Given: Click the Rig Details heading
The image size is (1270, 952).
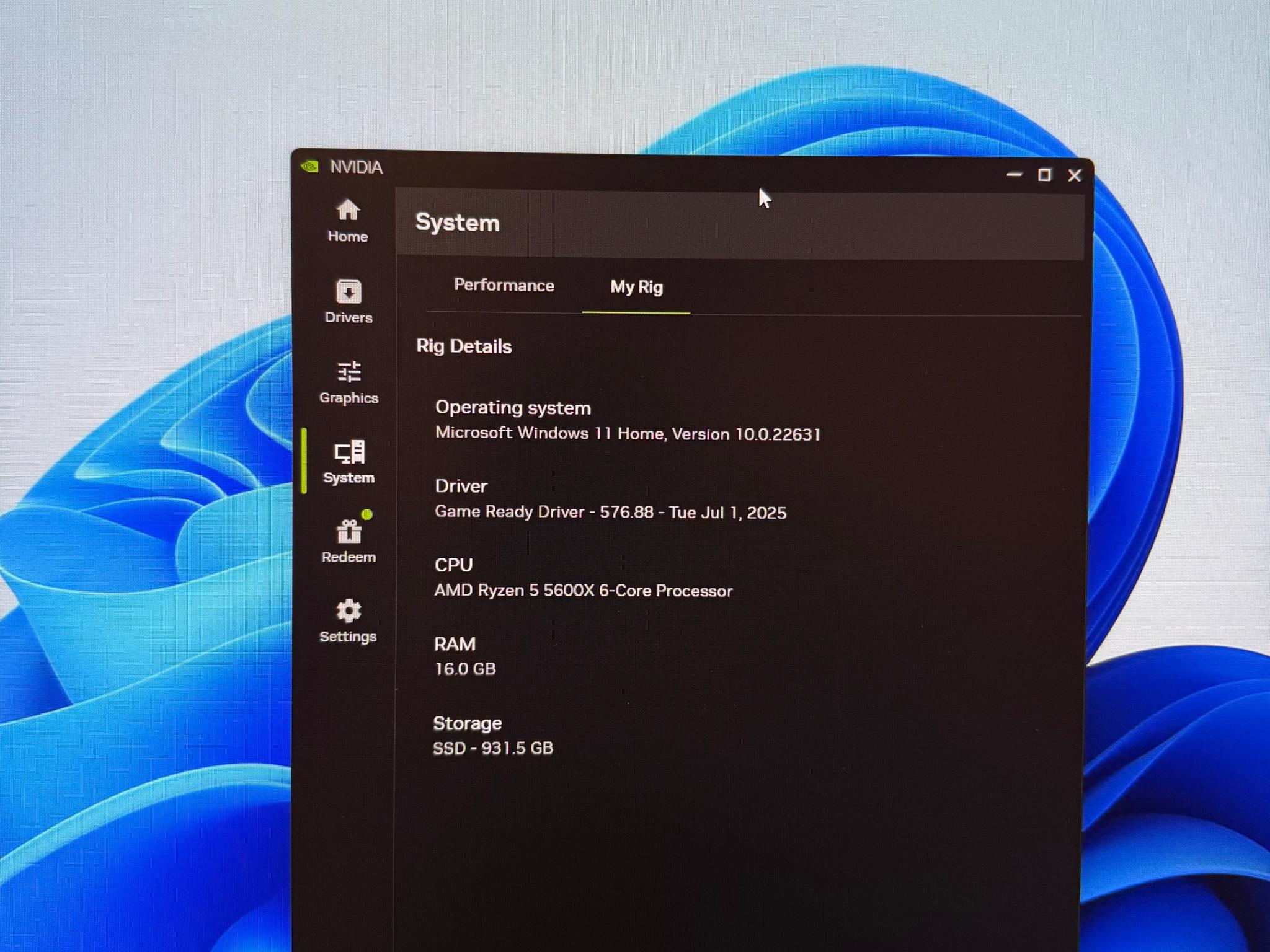Looking at the screenshot, I should click(x=464, y=346).
